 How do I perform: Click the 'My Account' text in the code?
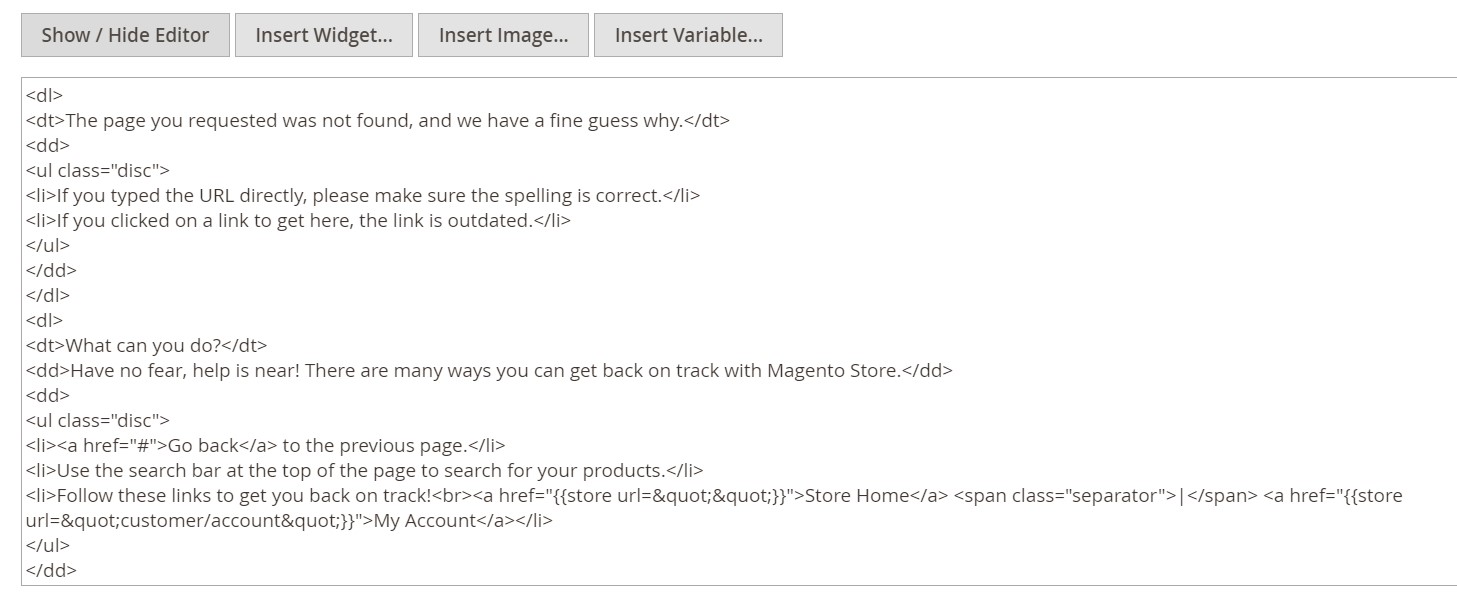(x=425, y=521)
